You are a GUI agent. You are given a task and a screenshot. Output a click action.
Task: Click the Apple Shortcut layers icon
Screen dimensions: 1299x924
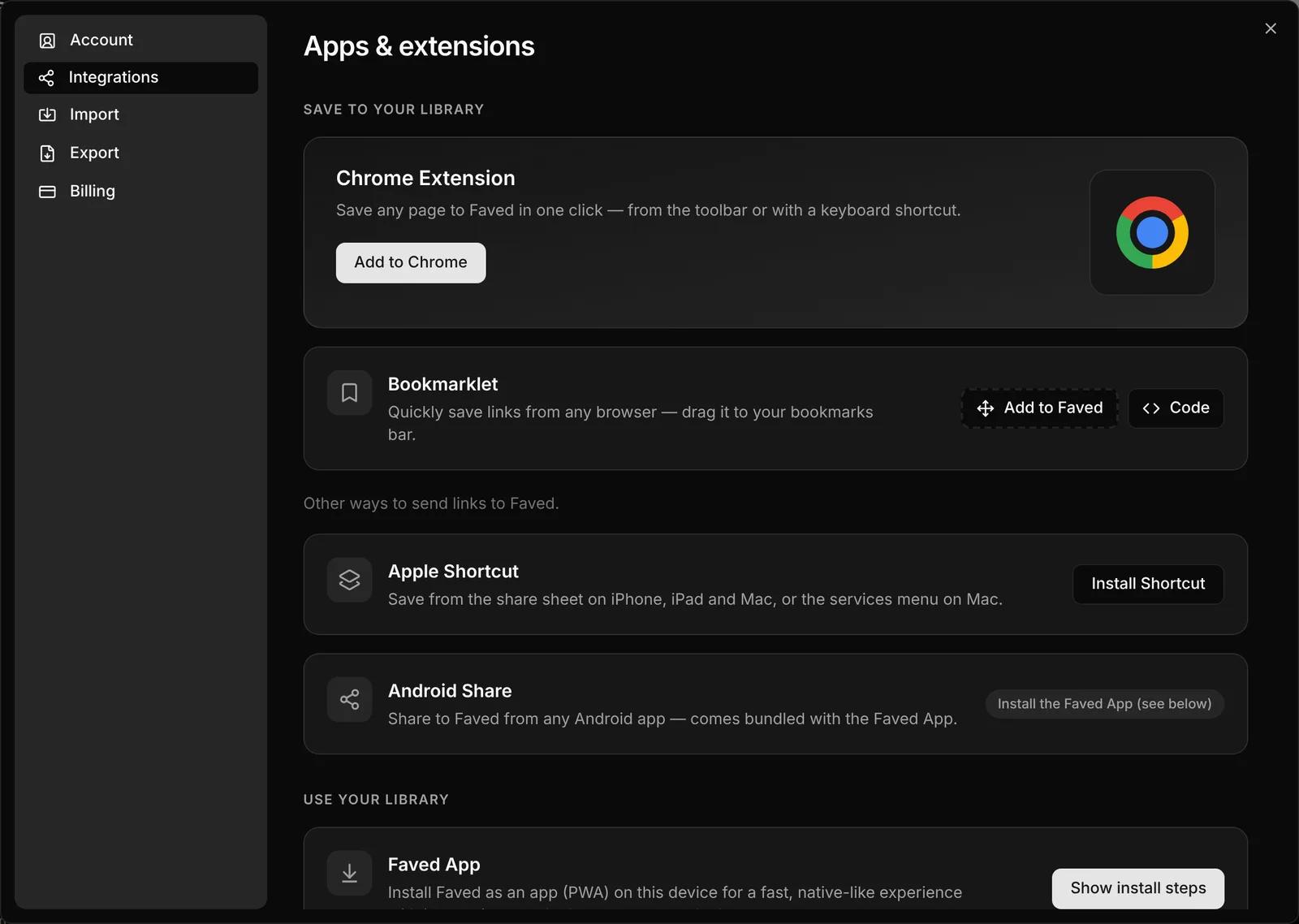pos(350,580)
